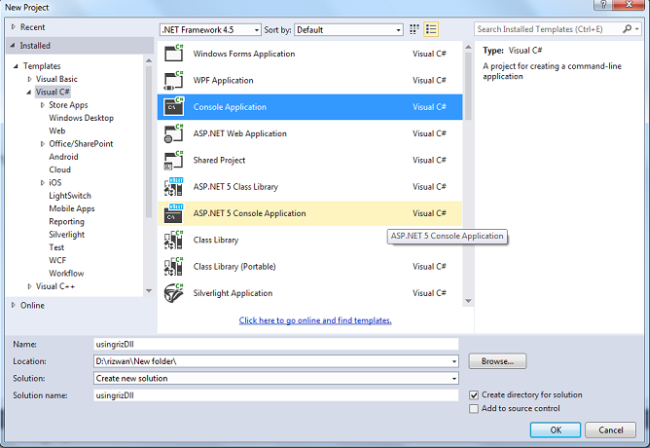Viewport: 650px width, 448px height.
Task: Click the ASP.NET Web Application template icon
Action: click(174, 133)
